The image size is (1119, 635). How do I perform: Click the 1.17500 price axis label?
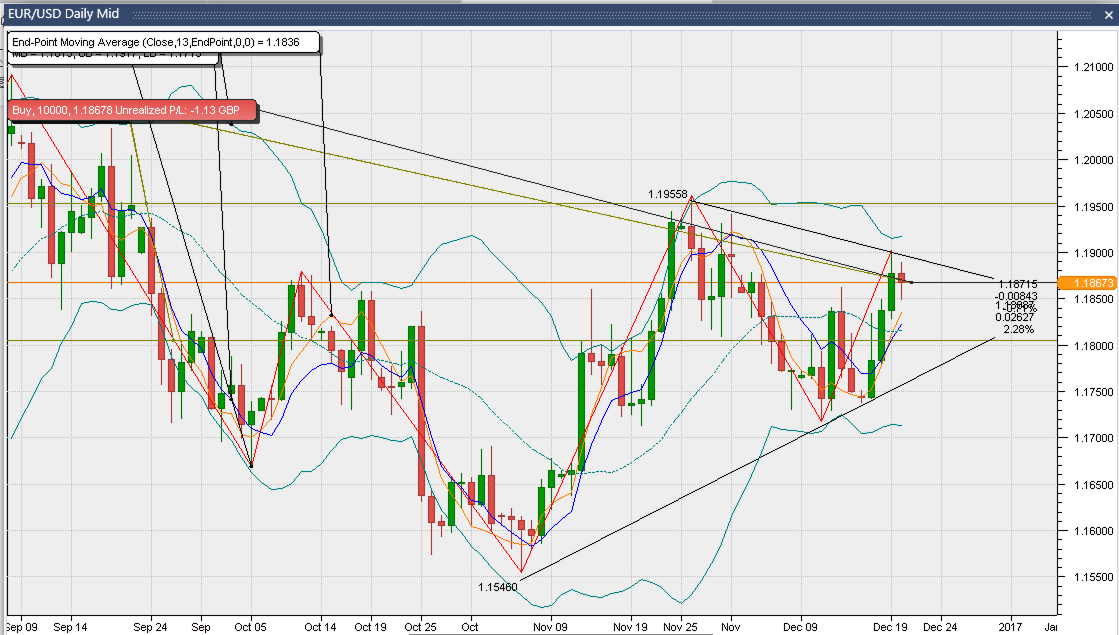1088,392
